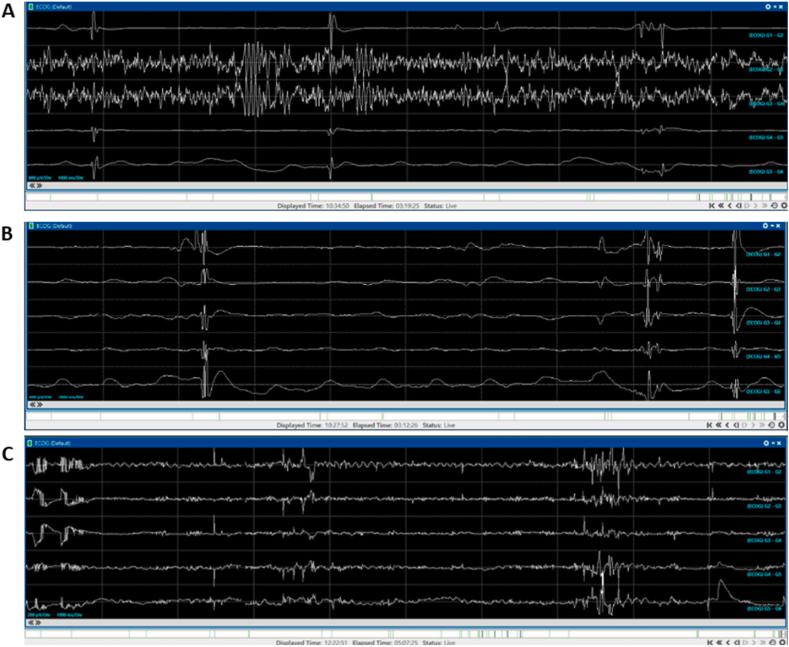
Task: Click the green ECOG icon in panel C title
Action: click(x=29, y=441)
